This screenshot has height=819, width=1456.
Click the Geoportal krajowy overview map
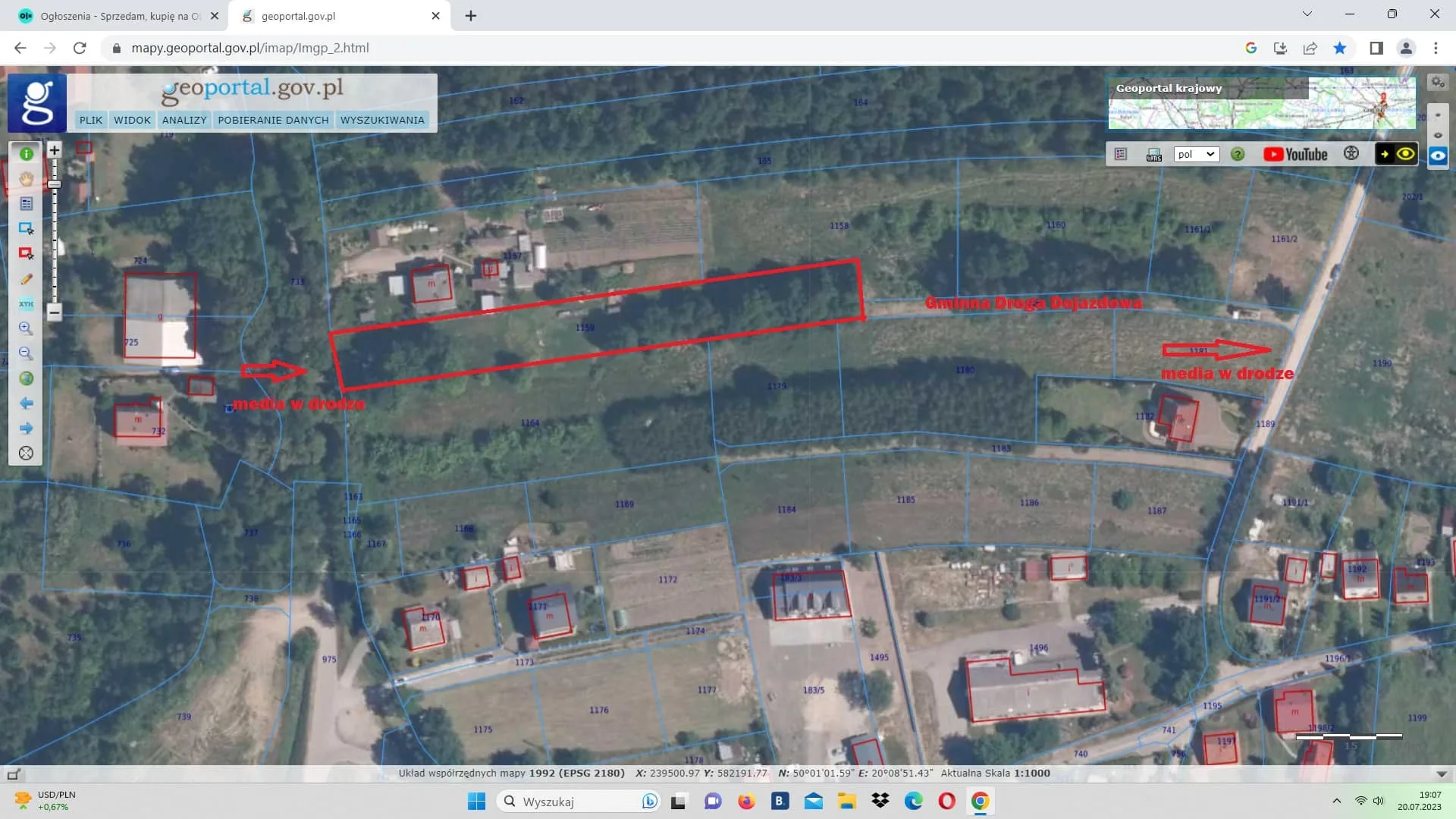pyautogui.click(x=1261, y=104)
